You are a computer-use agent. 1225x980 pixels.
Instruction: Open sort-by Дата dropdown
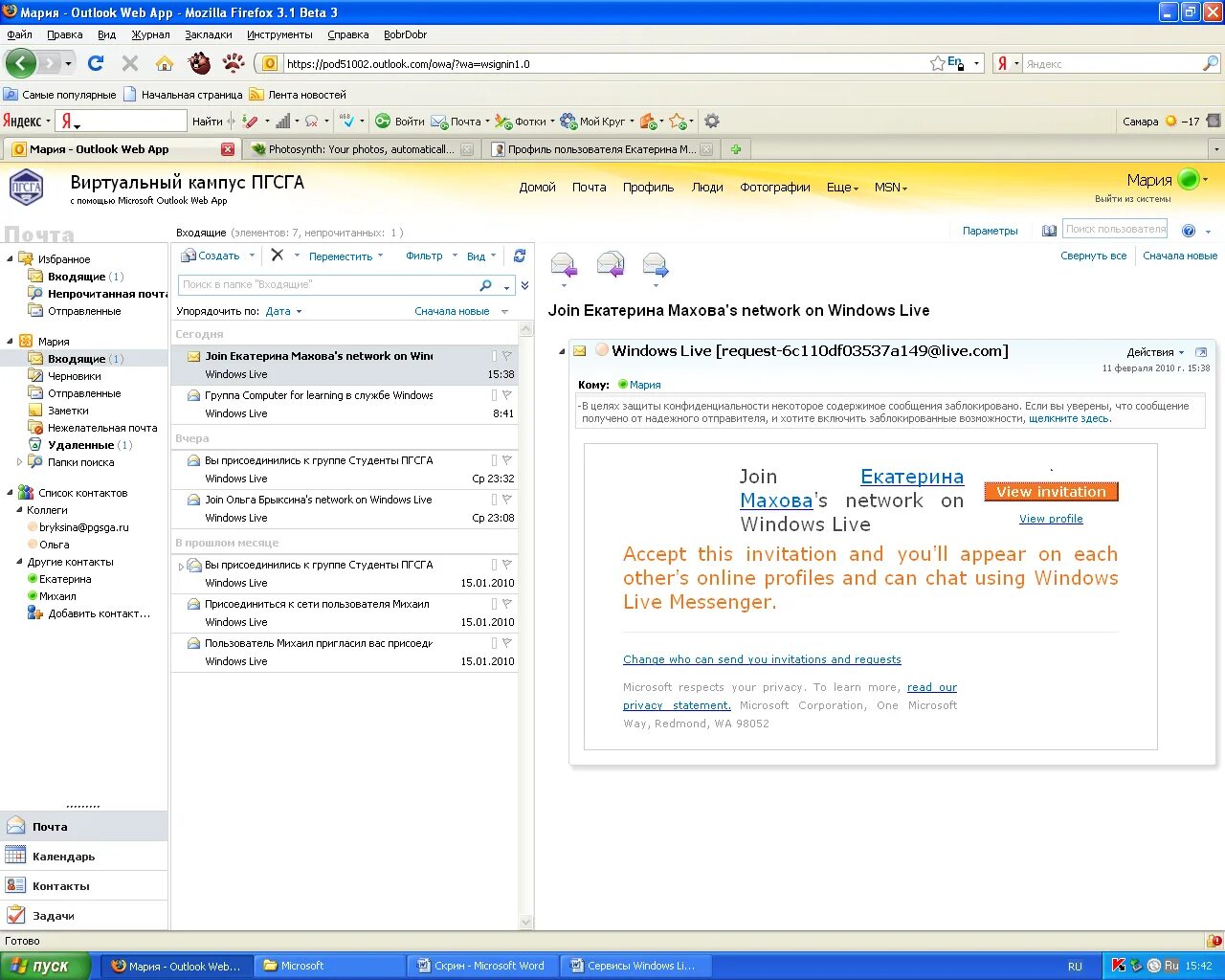284,311
